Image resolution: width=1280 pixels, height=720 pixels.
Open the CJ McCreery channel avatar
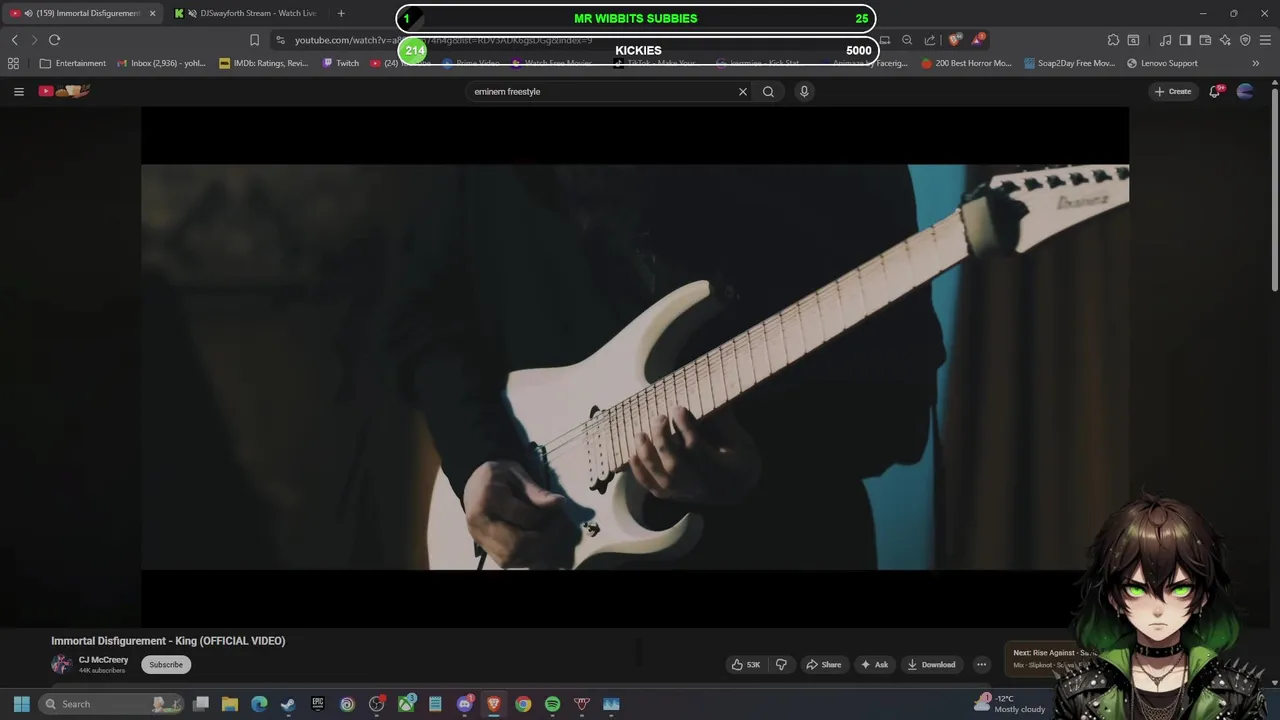(61, 664)
